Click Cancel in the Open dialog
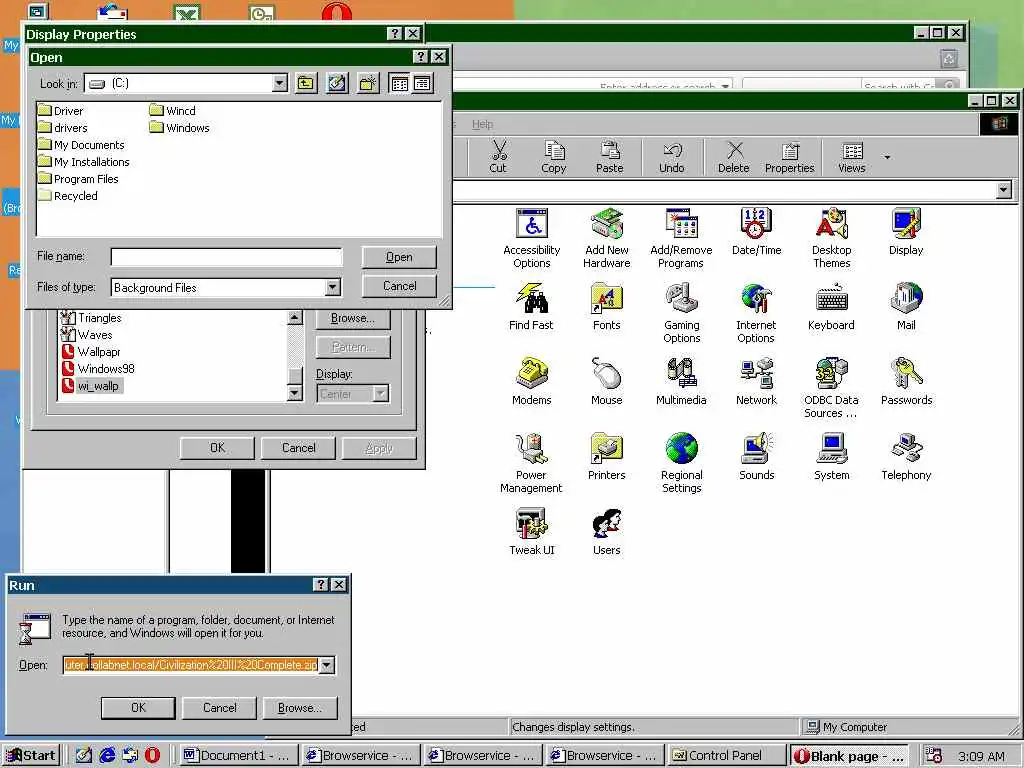Screen dimensions: 1024x768 [x=399, y=286]
